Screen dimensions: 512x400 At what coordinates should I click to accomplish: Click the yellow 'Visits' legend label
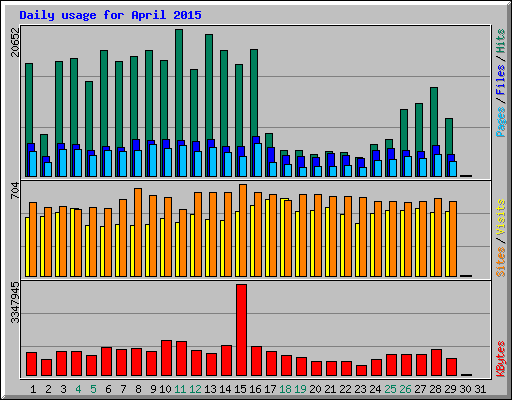[501, 217]
